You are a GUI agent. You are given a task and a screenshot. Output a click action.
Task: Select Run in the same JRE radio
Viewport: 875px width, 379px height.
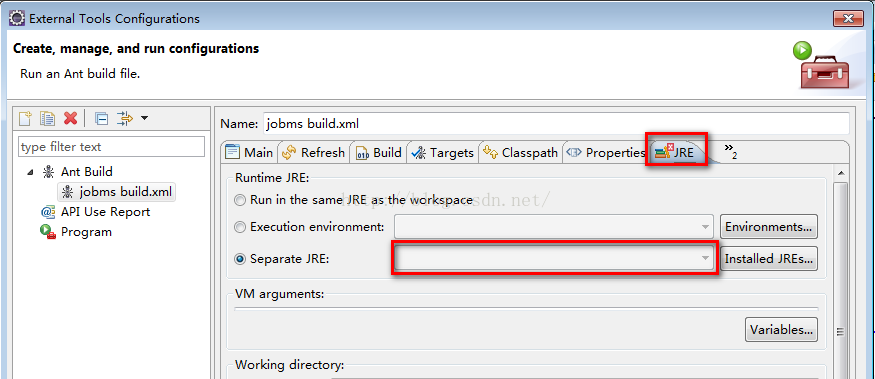point(240,200)
